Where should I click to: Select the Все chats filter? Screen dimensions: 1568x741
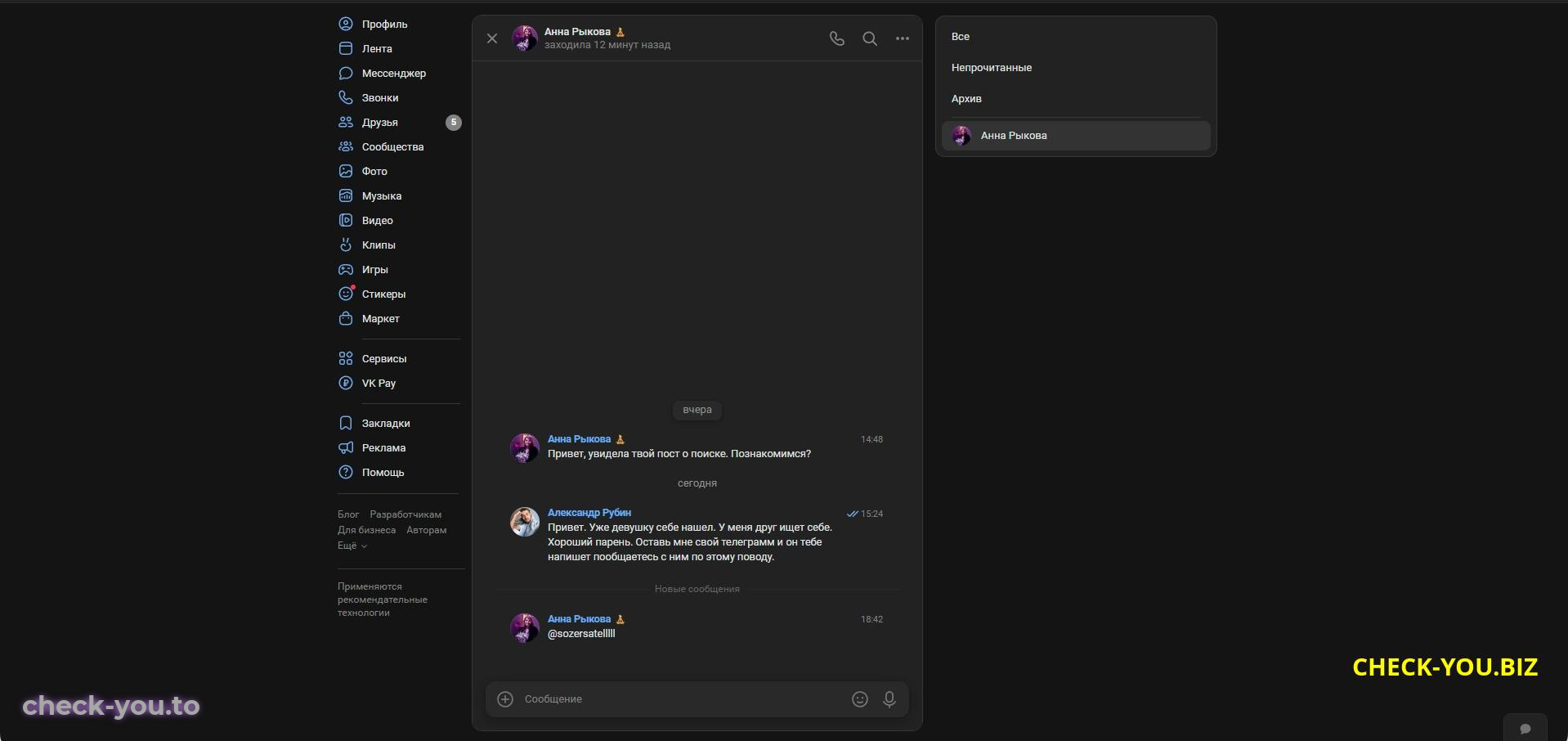point(1076,37)
